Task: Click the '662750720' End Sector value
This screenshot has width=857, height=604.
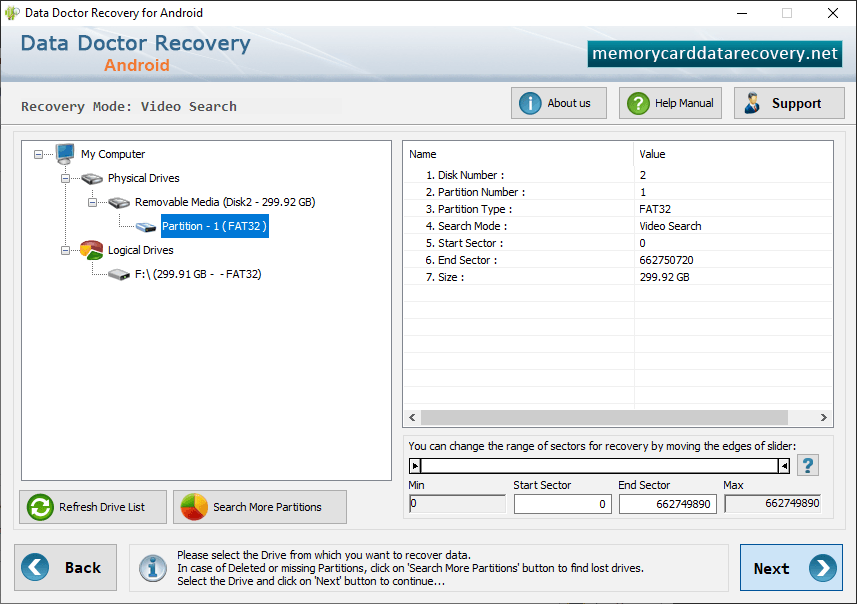Action: coord(666,260)
